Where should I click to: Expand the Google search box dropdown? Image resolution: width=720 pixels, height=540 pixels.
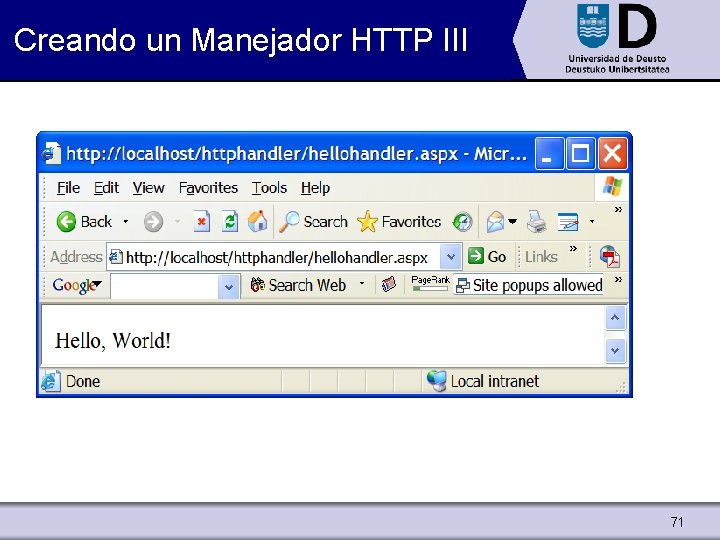click(229, 287)
